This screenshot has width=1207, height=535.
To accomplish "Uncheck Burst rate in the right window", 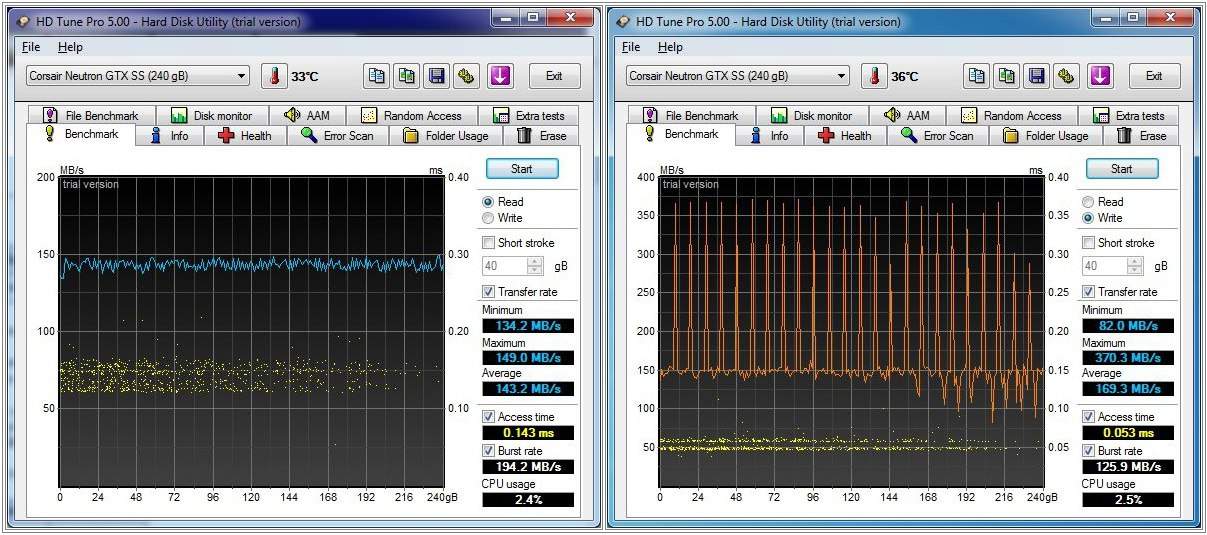I will (x=1088, y=450).
